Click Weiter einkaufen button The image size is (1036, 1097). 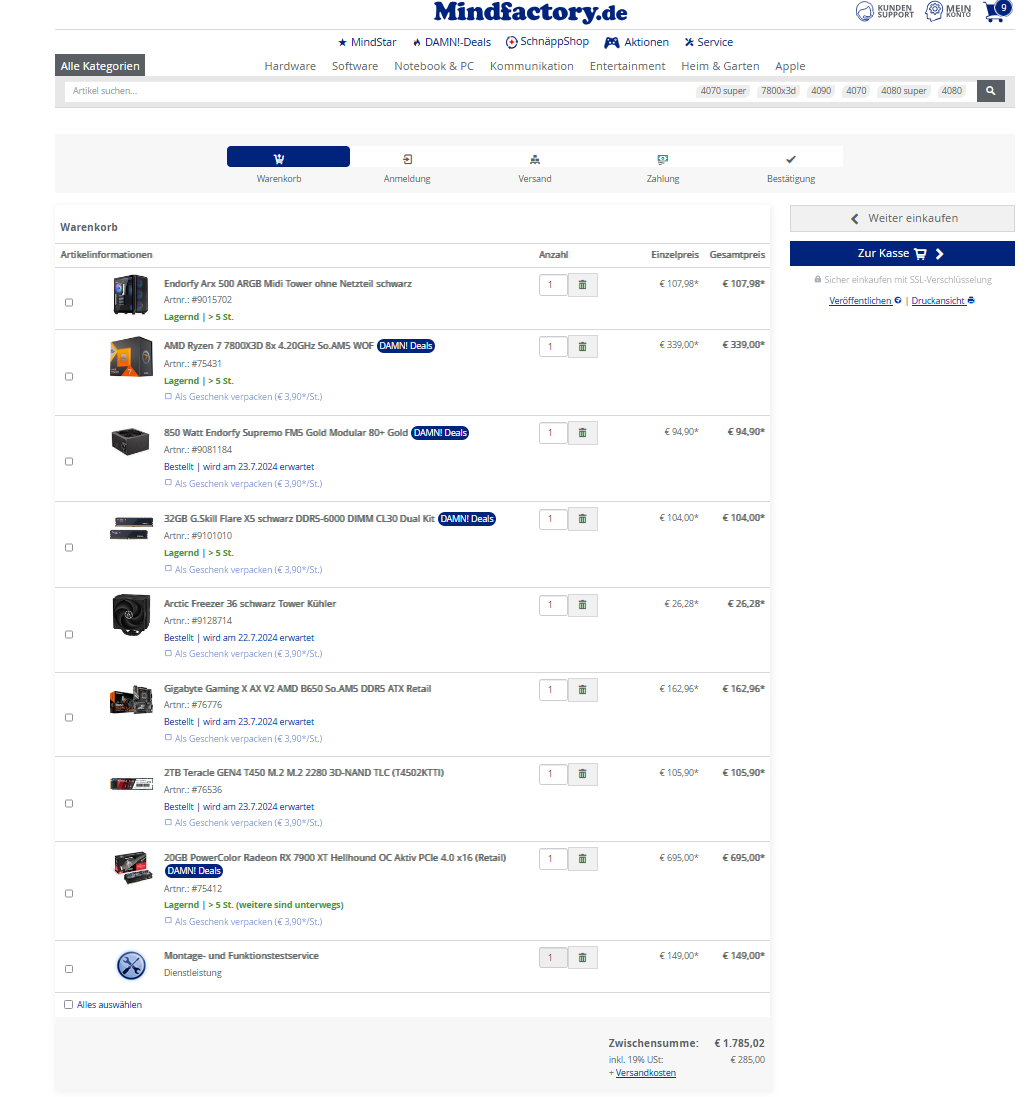coord(902,218)
